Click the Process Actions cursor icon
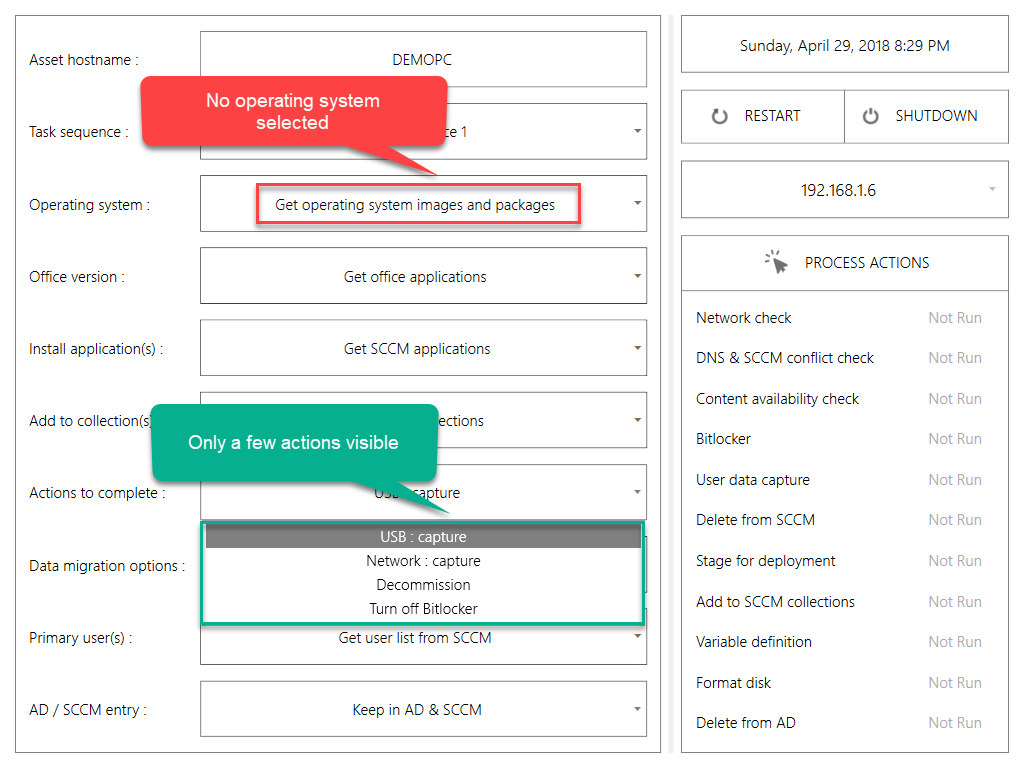This screenshot has height=768, width=1024. 777,263
